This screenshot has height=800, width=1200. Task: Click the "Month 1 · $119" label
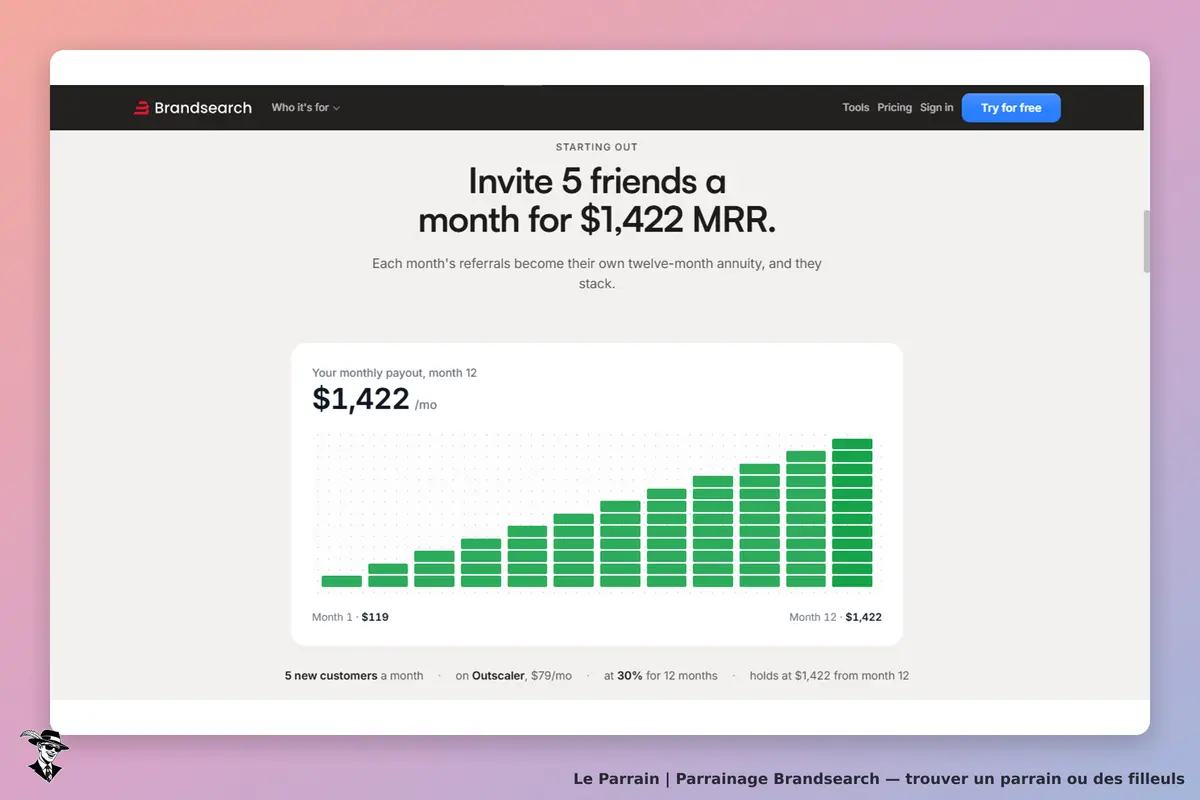coord(350,617)
